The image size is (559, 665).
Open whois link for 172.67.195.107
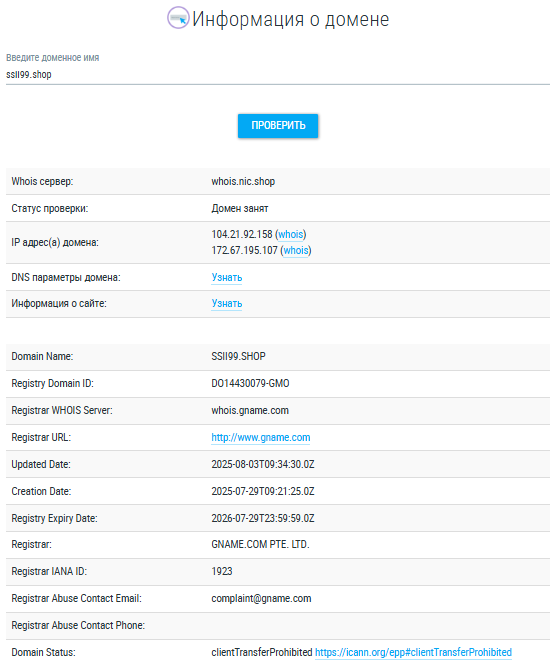click(x=296, y=250)
